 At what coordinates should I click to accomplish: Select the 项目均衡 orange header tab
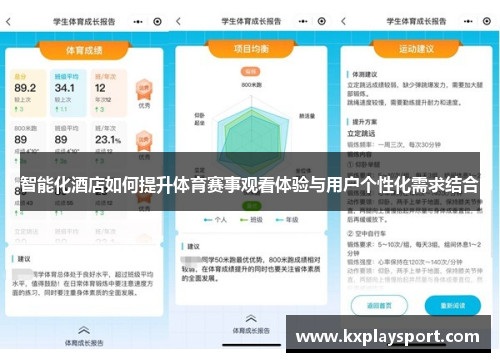point(251,49)
